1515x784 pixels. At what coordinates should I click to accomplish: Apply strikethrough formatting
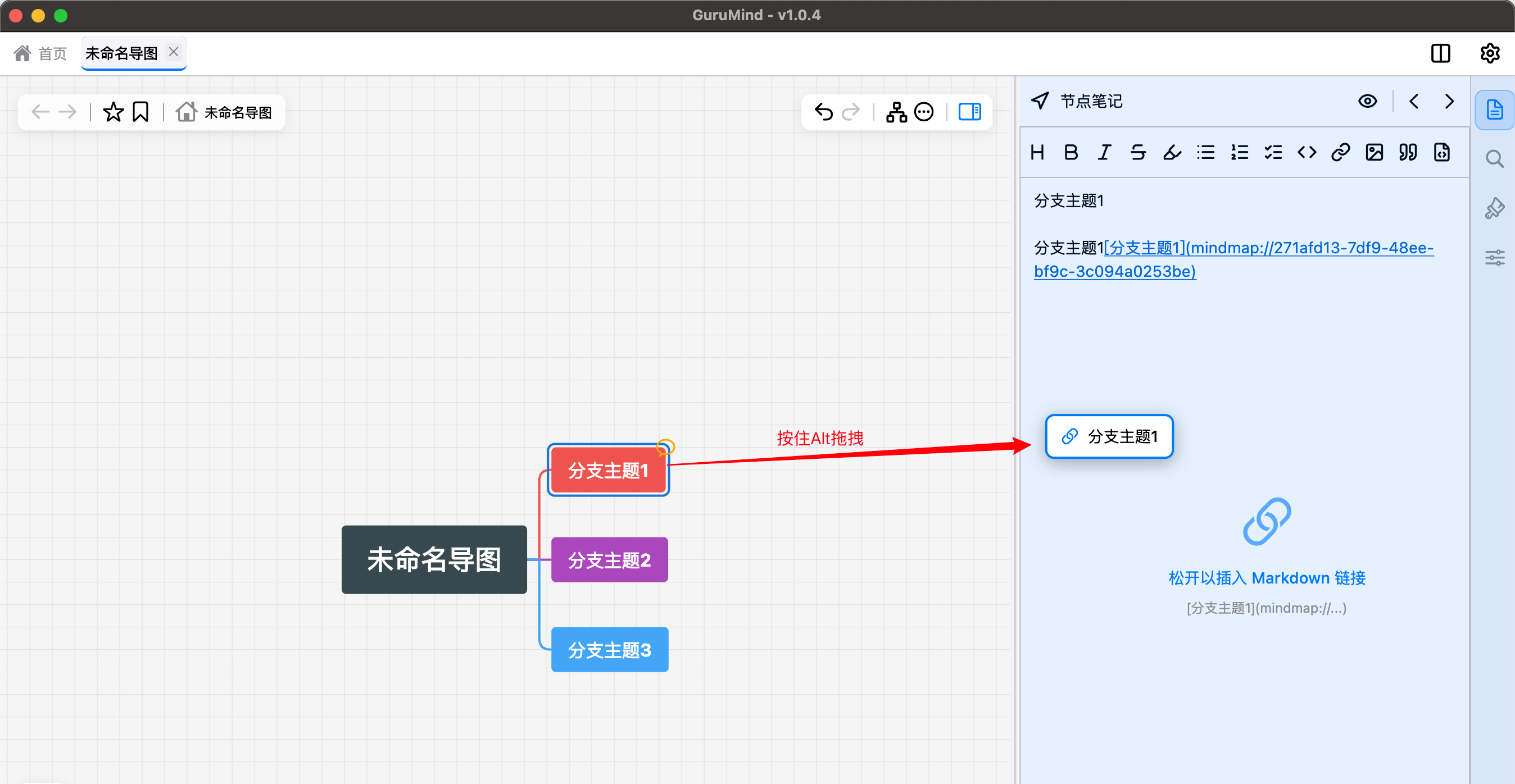[x=1138, y=153]
